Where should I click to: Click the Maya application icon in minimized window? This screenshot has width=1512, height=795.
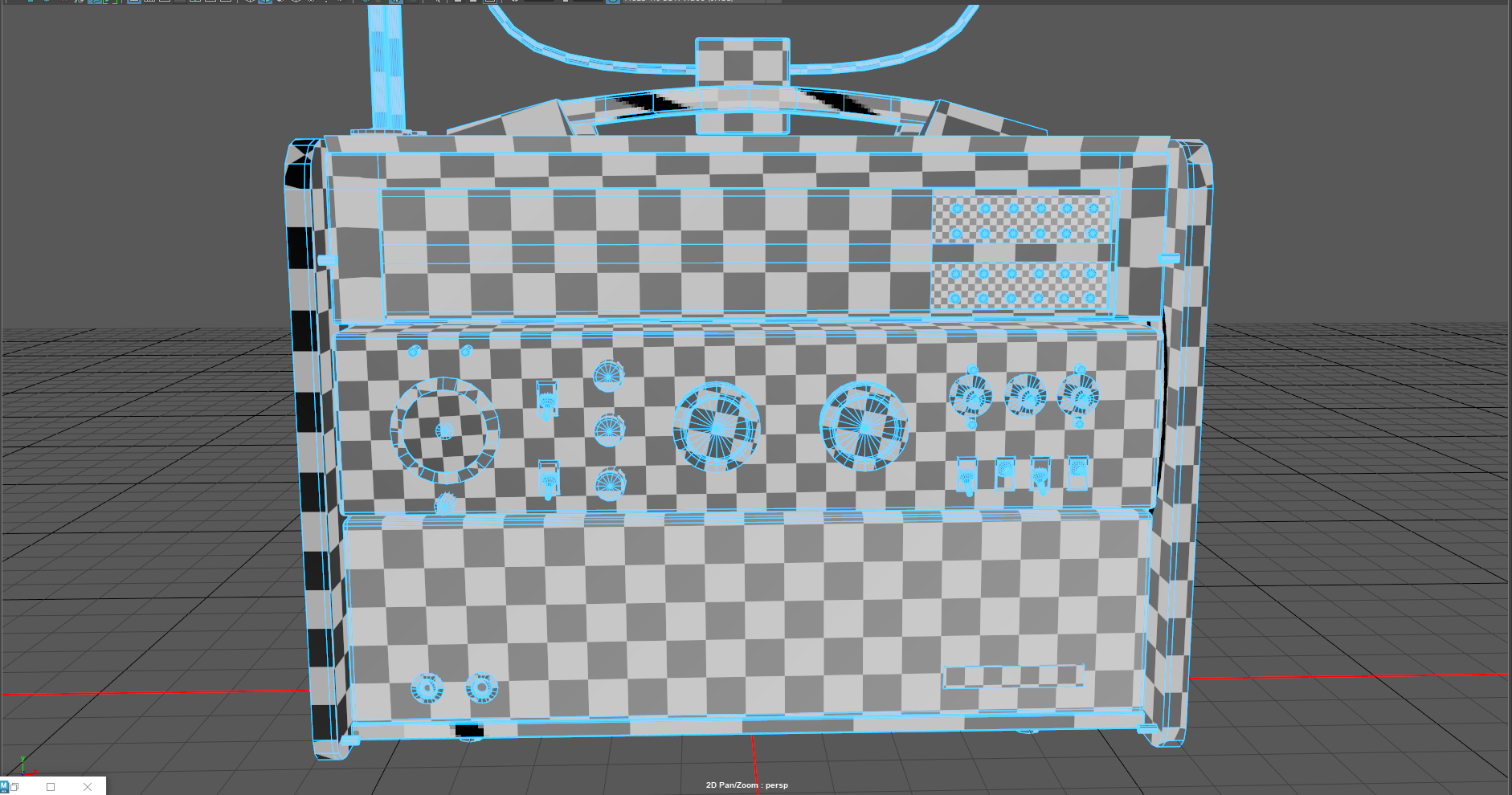point(4,787)
